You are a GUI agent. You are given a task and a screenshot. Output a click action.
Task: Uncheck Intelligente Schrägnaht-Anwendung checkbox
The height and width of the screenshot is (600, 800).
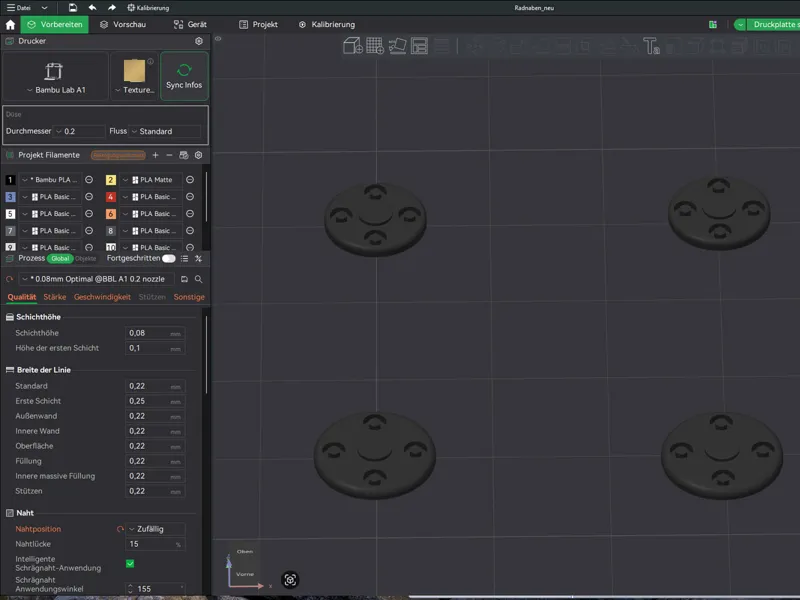(x=130, y=563)
